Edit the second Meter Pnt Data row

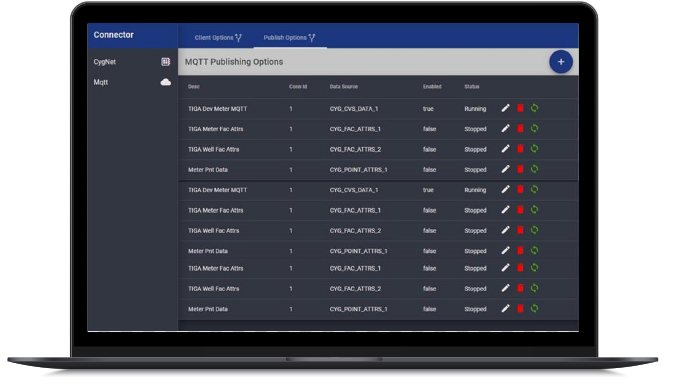[x=505, y=250]
